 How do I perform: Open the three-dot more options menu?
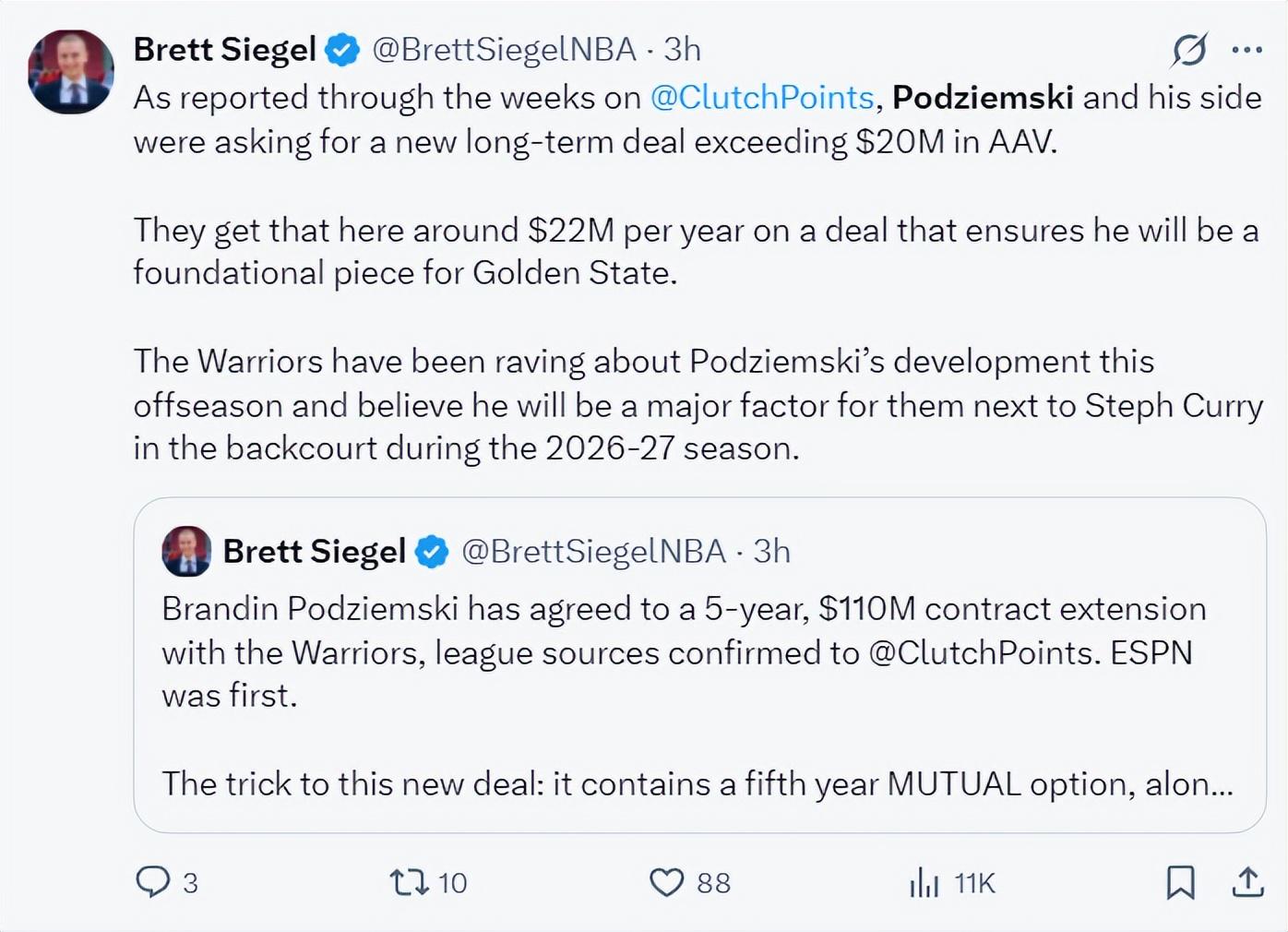(x=1246, y=50)
